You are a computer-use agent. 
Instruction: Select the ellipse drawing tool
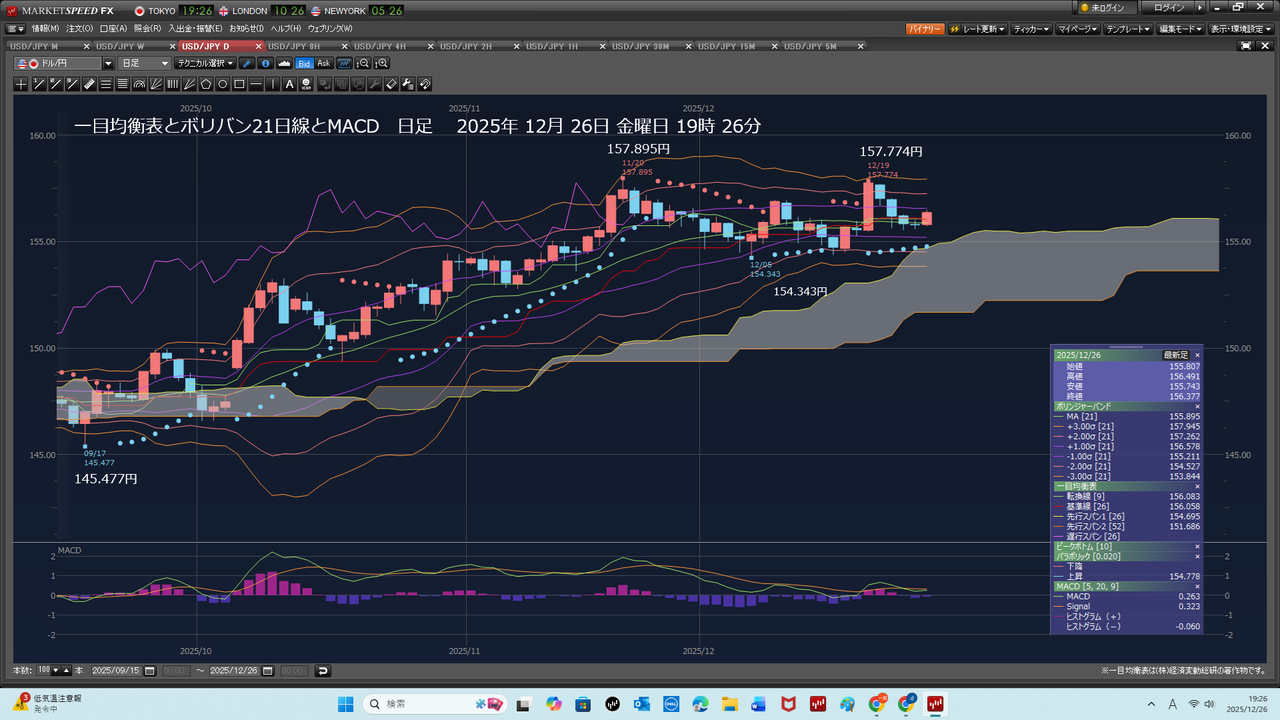point(223,84)
